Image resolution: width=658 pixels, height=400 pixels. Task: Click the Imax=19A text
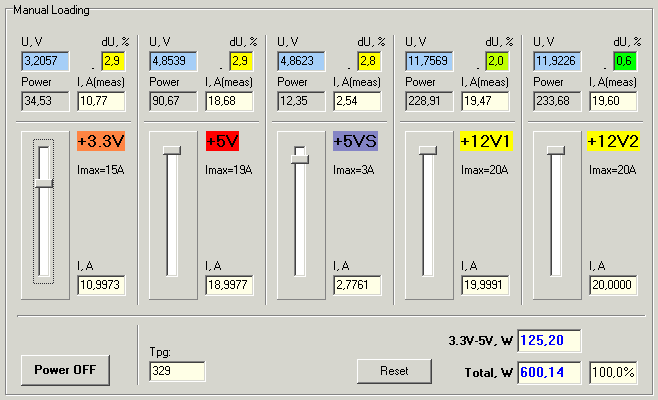[229, 170]
